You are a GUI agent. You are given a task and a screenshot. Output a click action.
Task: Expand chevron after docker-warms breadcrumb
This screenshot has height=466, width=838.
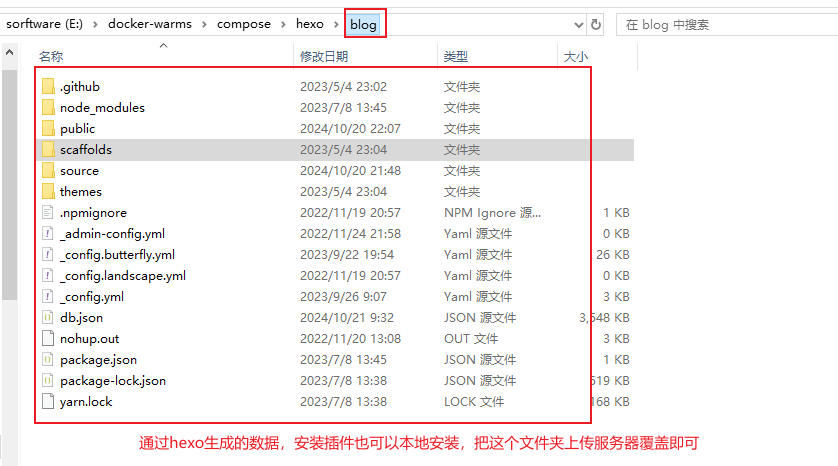[204, 25]
